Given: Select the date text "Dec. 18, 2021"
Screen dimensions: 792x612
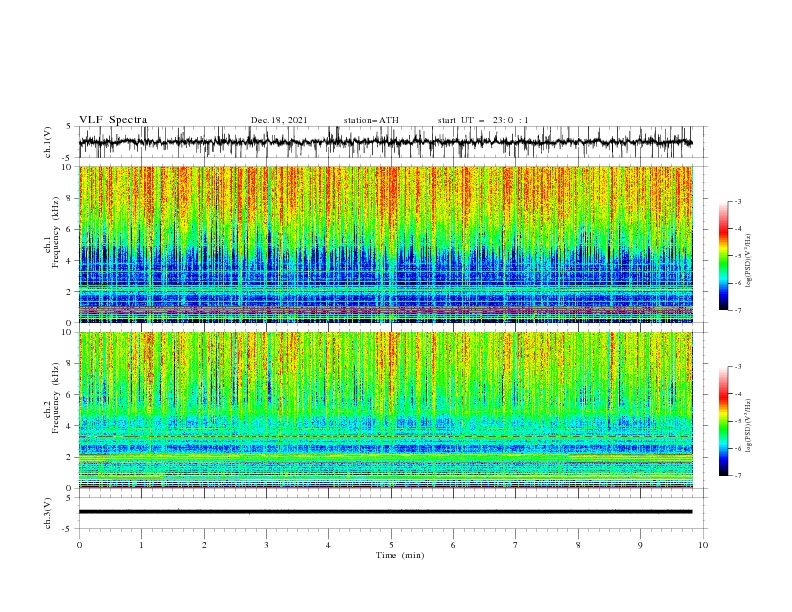Looking at the screenshot, I should tap(279, 120).
